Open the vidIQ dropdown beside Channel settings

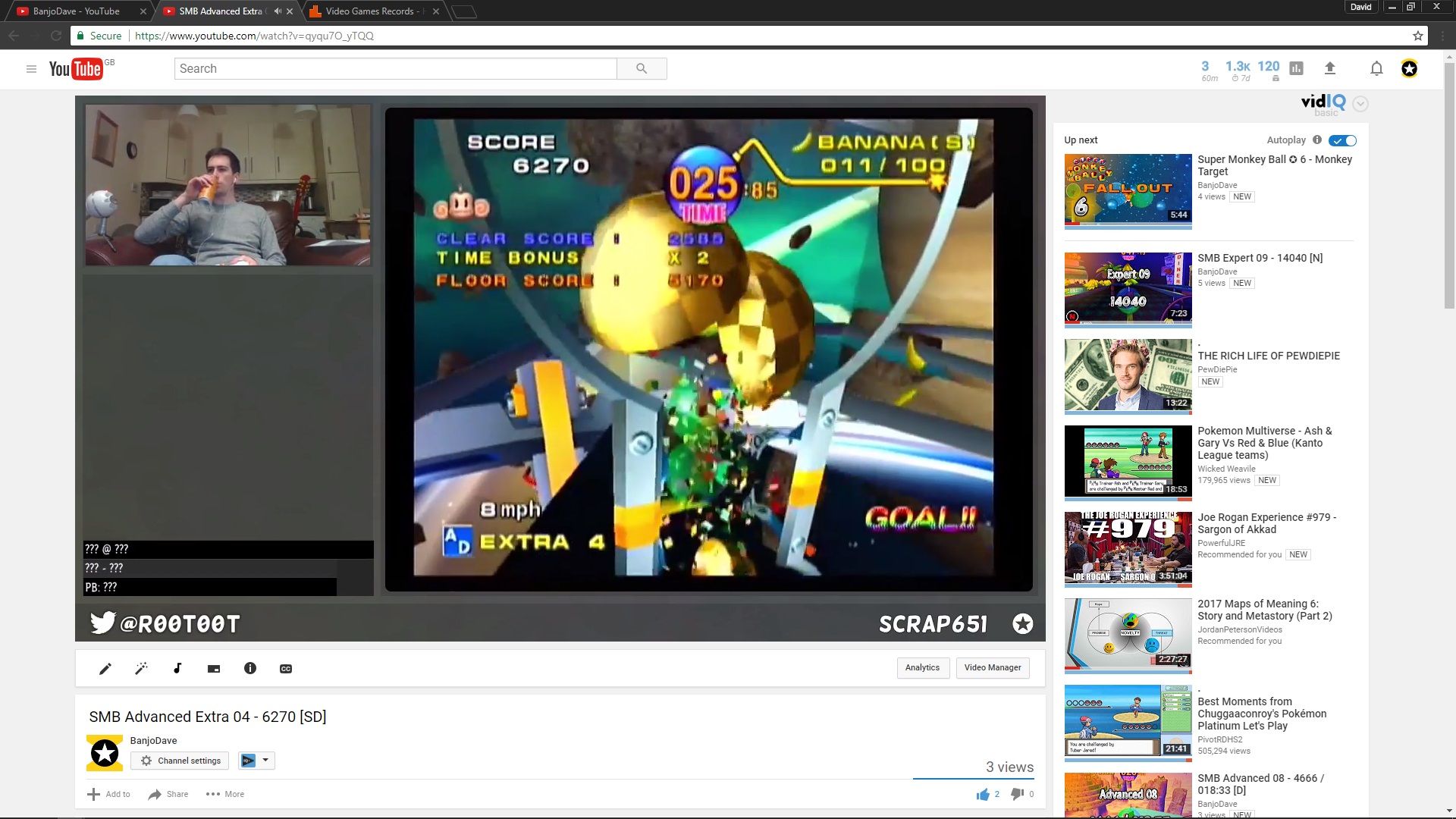(256, 761)
